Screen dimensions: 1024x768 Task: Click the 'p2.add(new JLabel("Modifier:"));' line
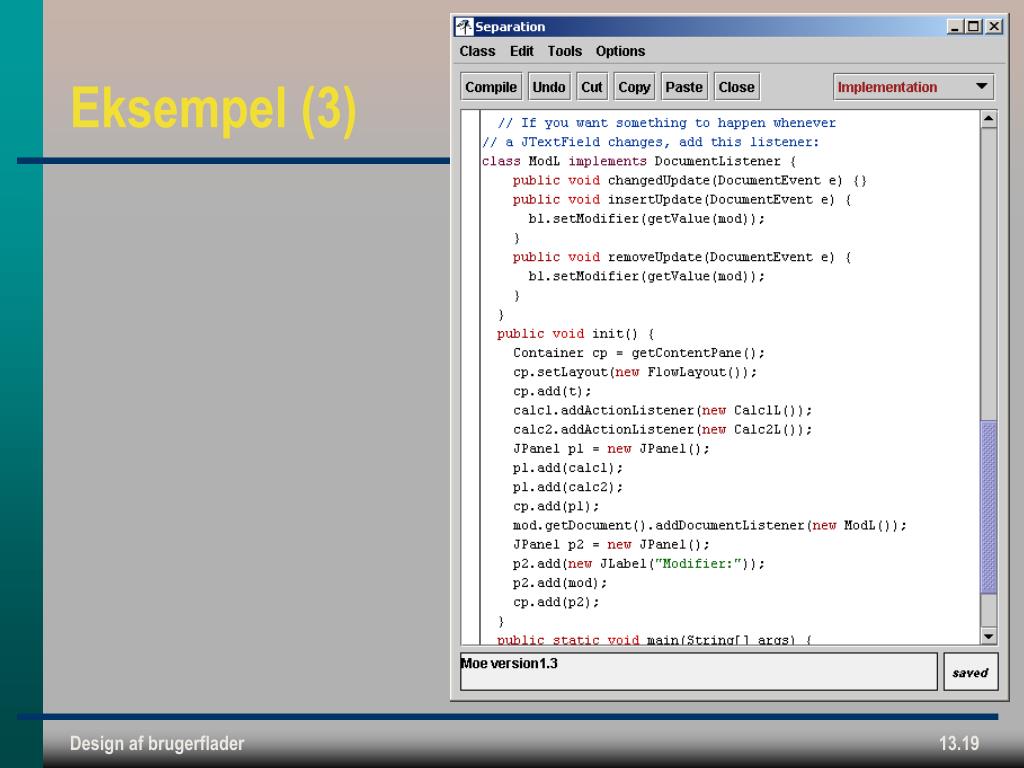[639, 564]
